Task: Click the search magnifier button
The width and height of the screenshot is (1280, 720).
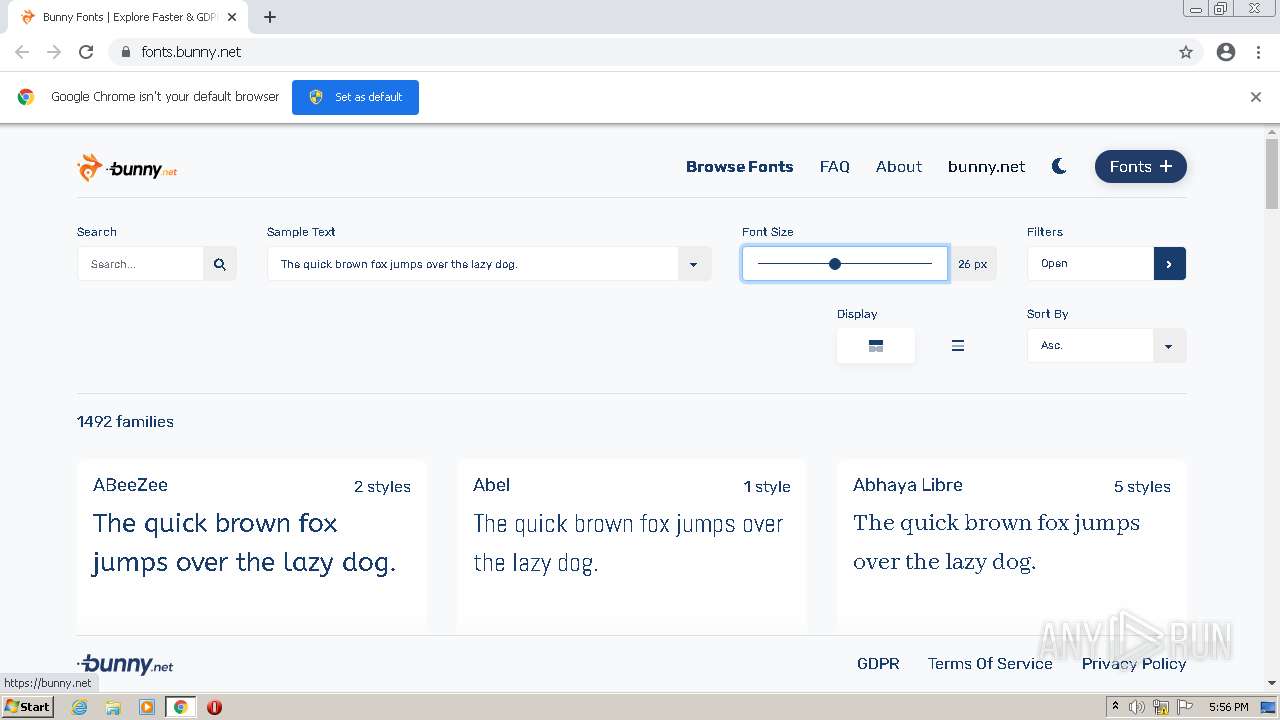Action: pyautogui.click(x=220, y=264)
